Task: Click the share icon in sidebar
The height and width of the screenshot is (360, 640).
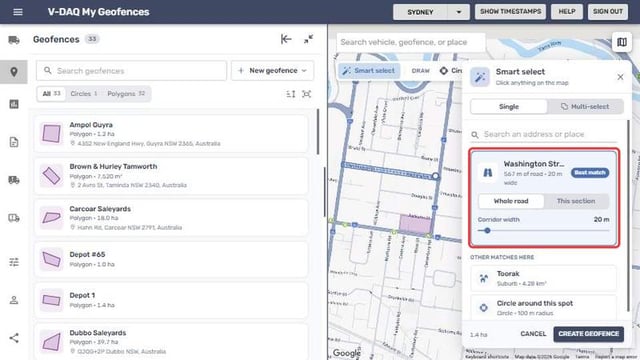Action: 14,338
